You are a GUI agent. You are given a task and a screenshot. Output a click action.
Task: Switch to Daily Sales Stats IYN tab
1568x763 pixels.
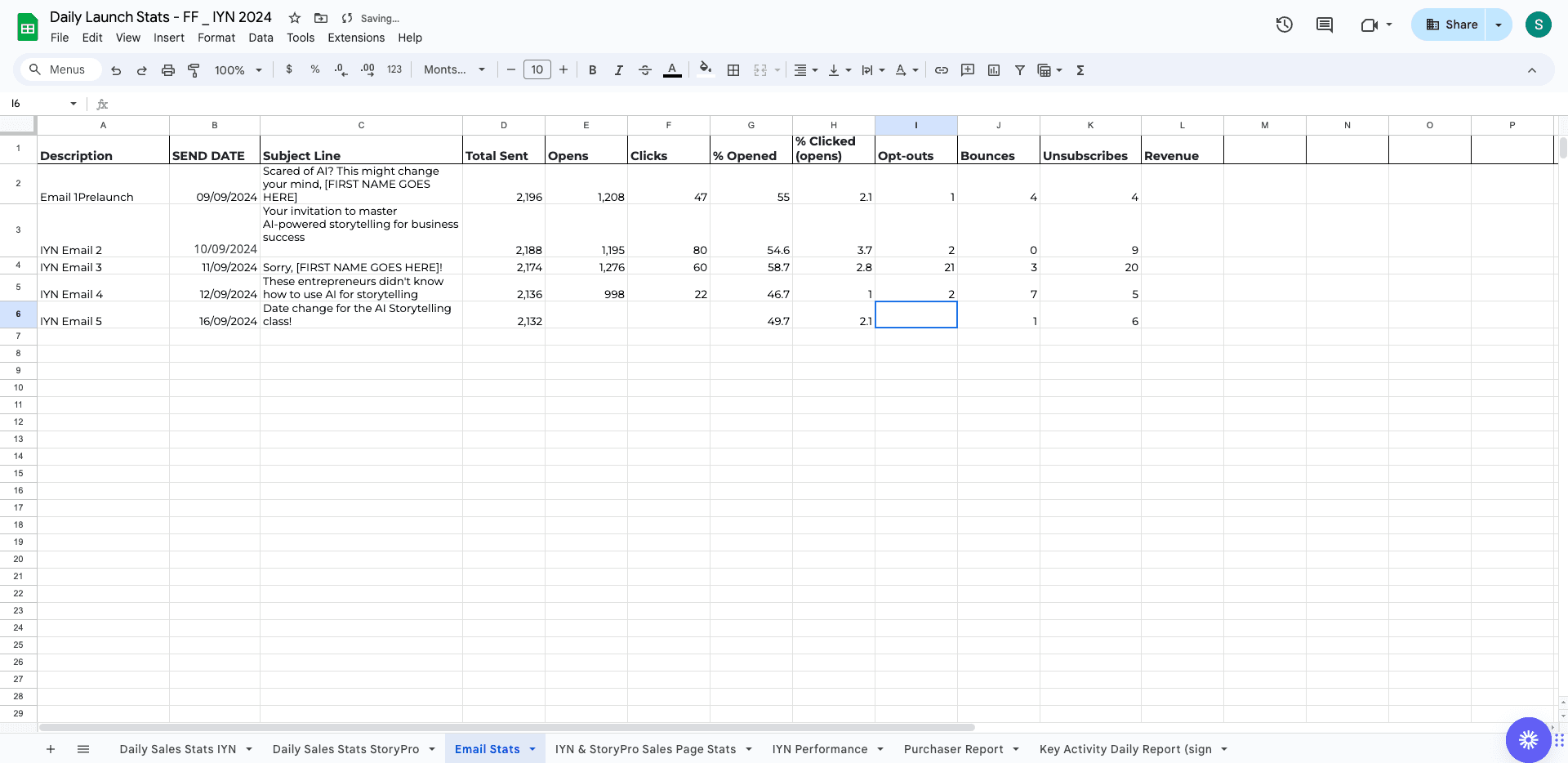tap(178, 749)
